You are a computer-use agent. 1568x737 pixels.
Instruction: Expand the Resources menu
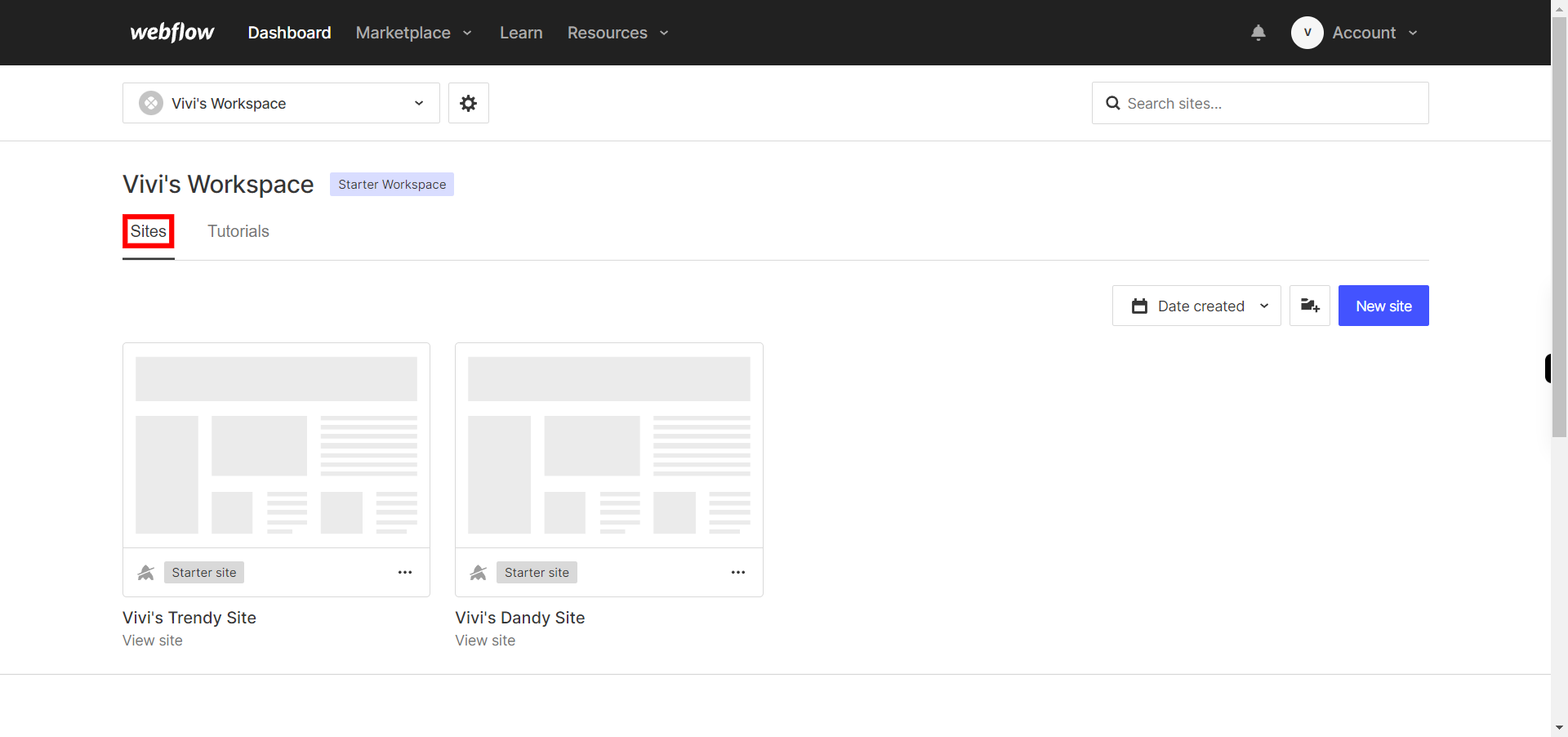pos(618,33)
